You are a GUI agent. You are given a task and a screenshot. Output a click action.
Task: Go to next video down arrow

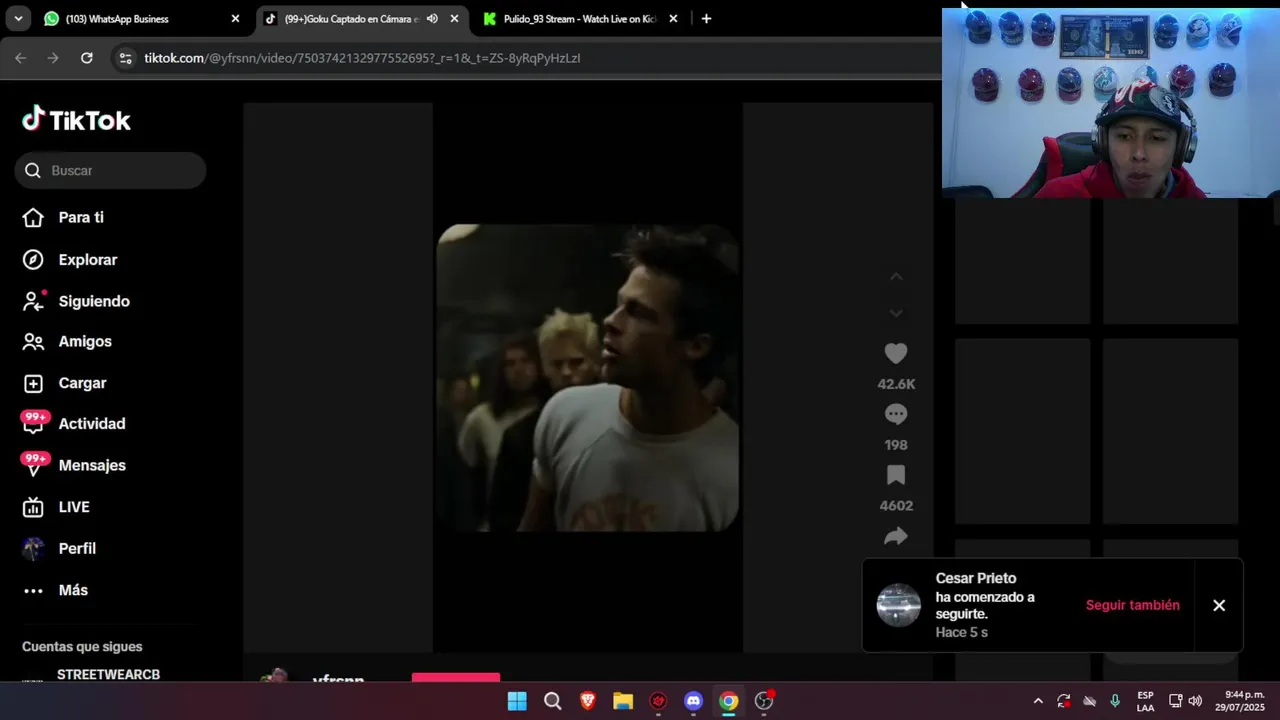coord(896,313)
